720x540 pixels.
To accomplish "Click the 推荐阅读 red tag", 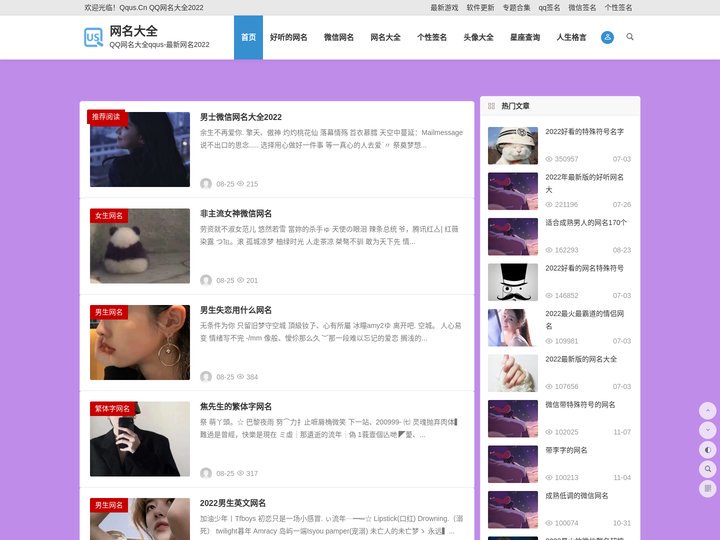I will point(106,117).
